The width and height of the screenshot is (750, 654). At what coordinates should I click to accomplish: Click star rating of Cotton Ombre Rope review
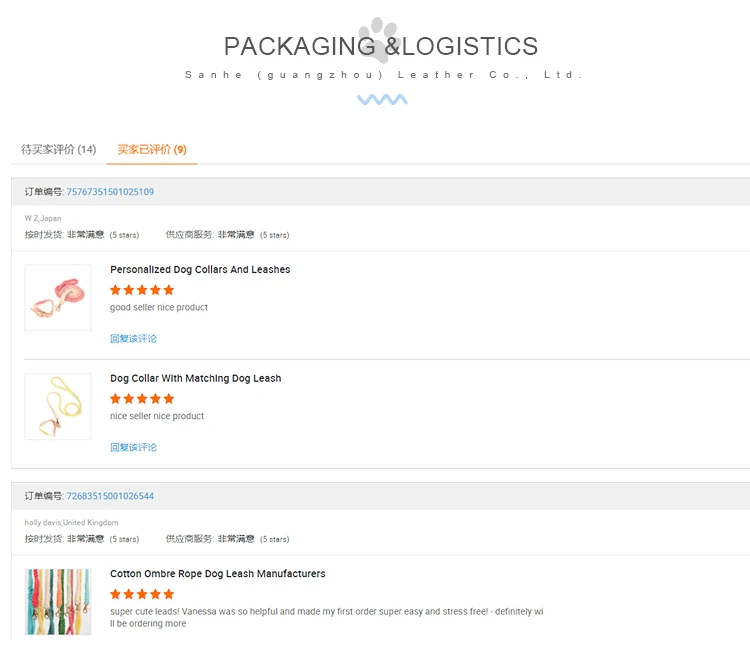point(142,594)
